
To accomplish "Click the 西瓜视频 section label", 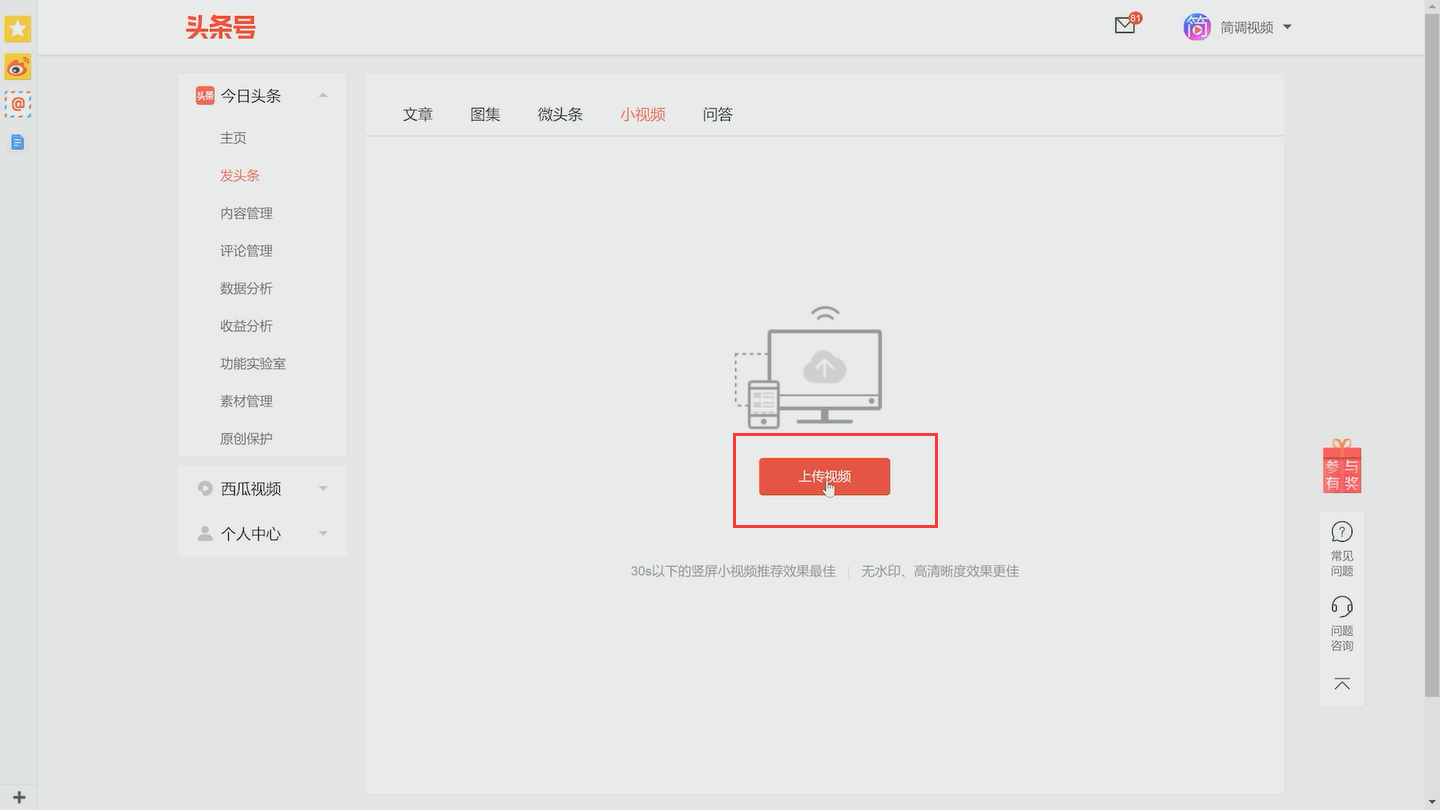I will click(251, 489).
